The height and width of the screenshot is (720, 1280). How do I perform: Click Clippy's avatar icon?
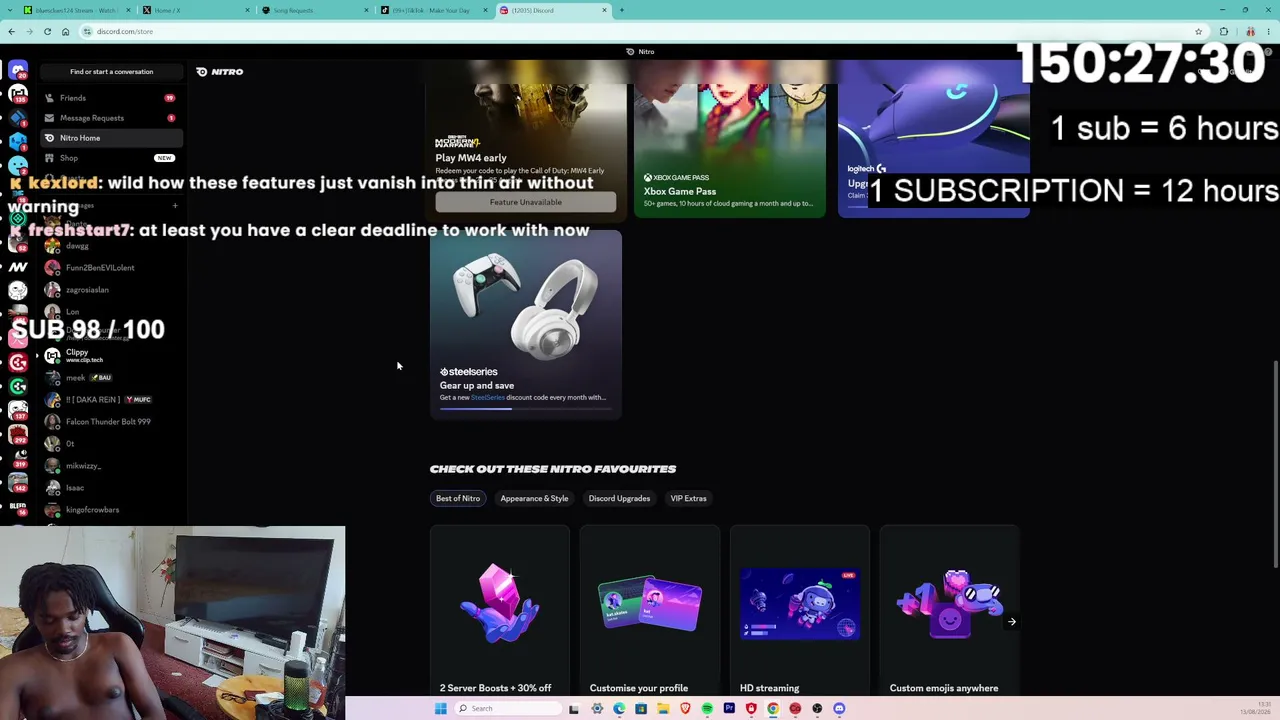(x=52, y=355)
